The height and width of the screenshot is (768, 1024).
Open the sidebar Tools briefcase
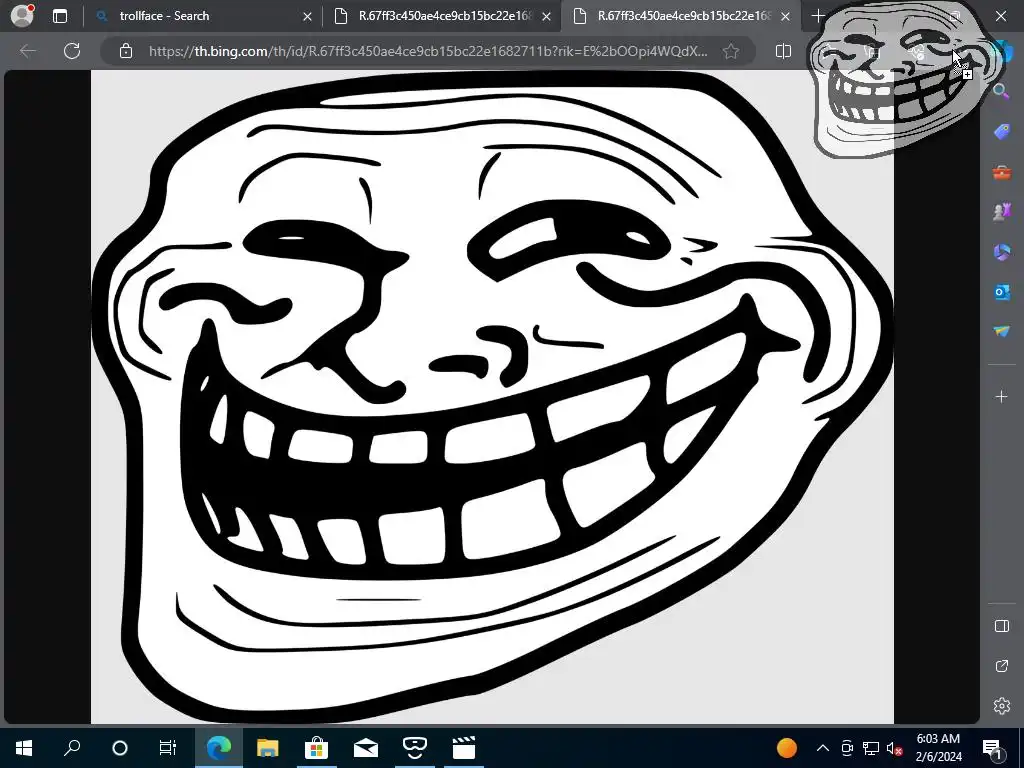point(1001,172)
